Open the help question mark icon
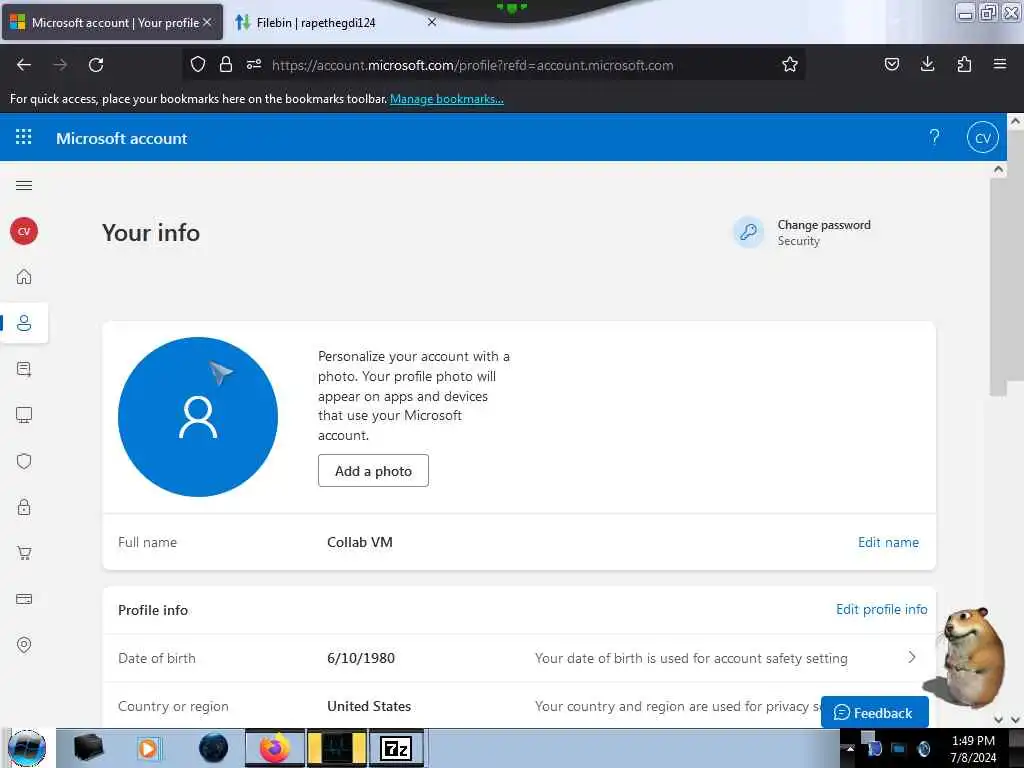1024x768 pixels. coord(935,137)
